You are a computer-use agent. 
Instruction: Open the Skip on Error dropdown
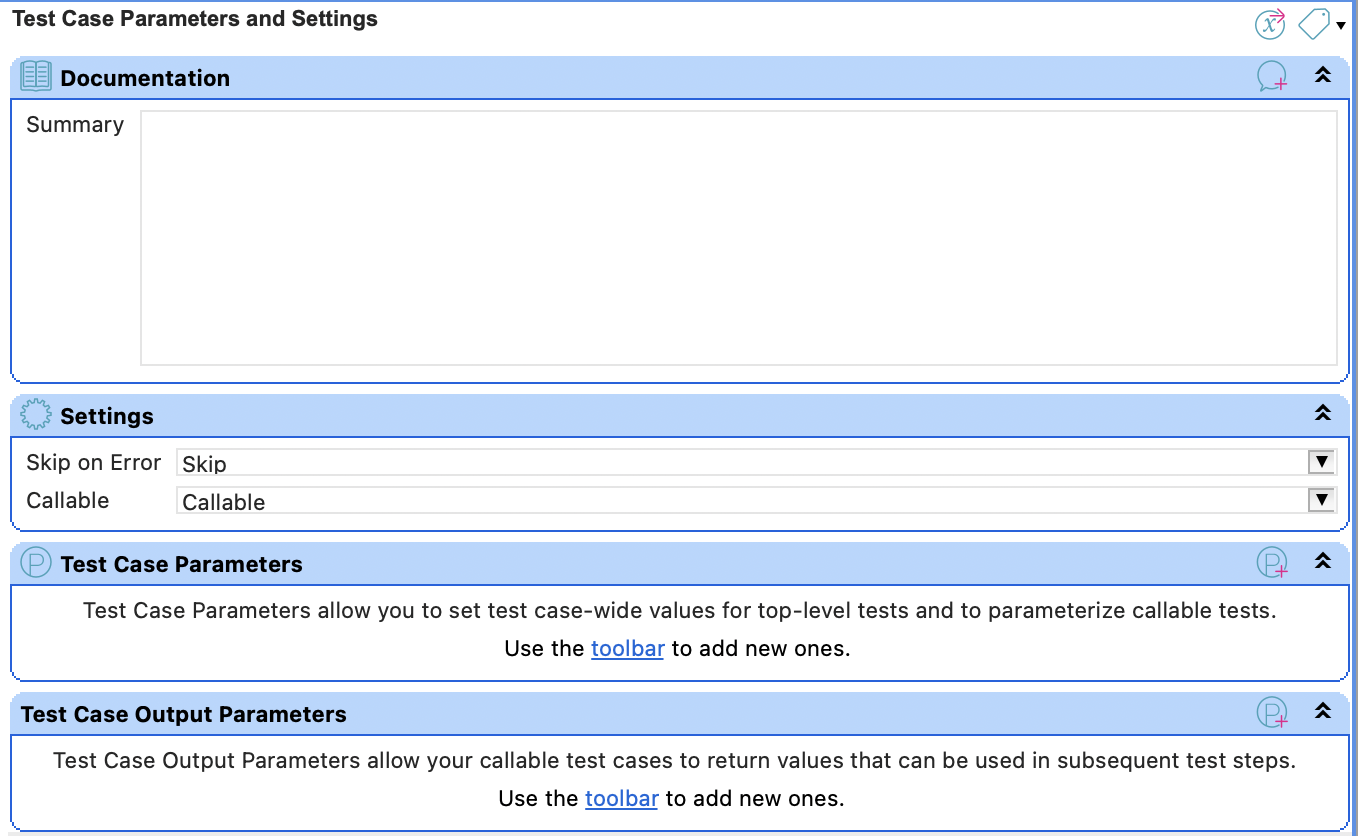pyautogui.click(x=1322, y=462)
